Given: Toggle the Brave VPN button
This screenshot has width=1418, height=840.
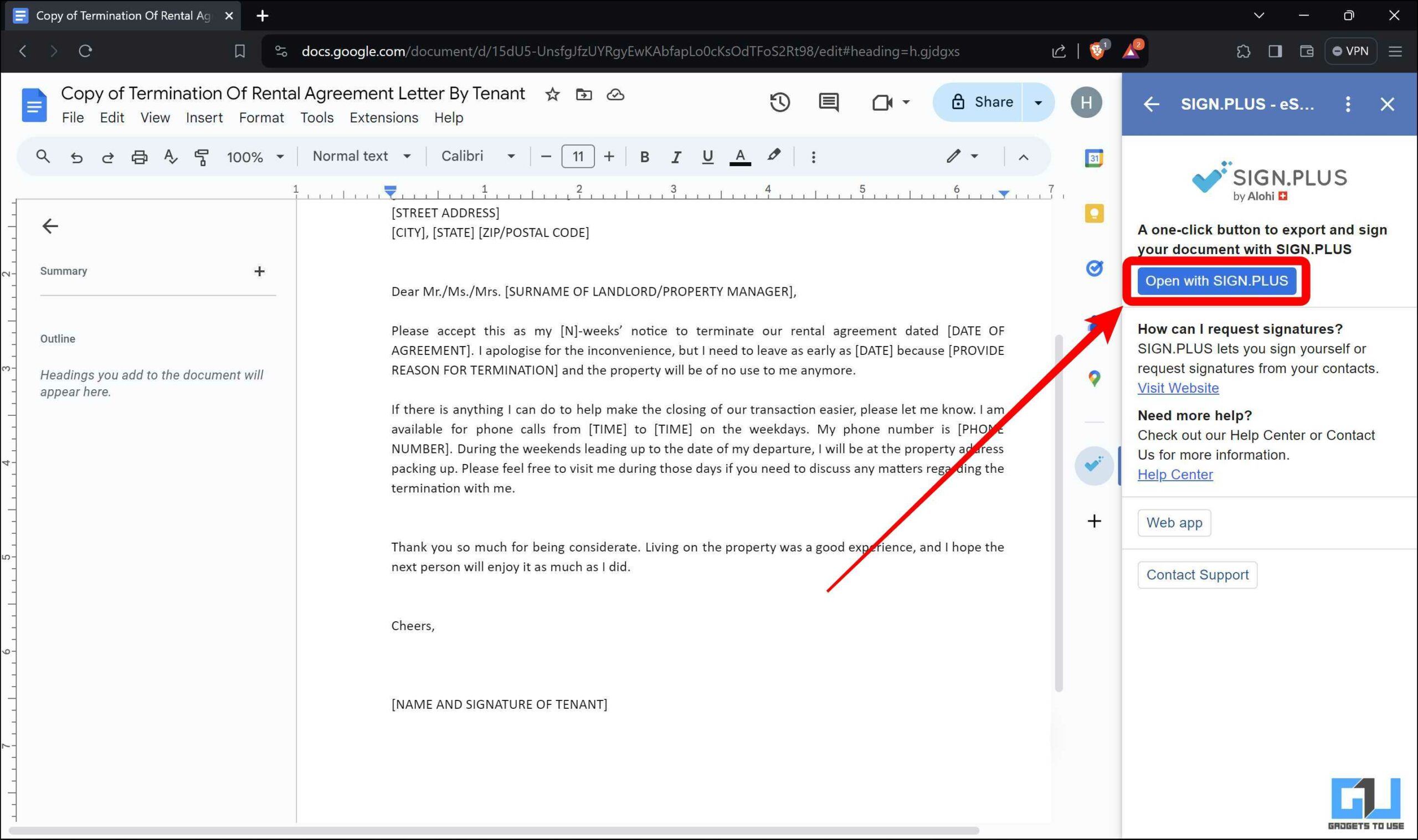Looking at the screenshot, I should point(1350,51).
